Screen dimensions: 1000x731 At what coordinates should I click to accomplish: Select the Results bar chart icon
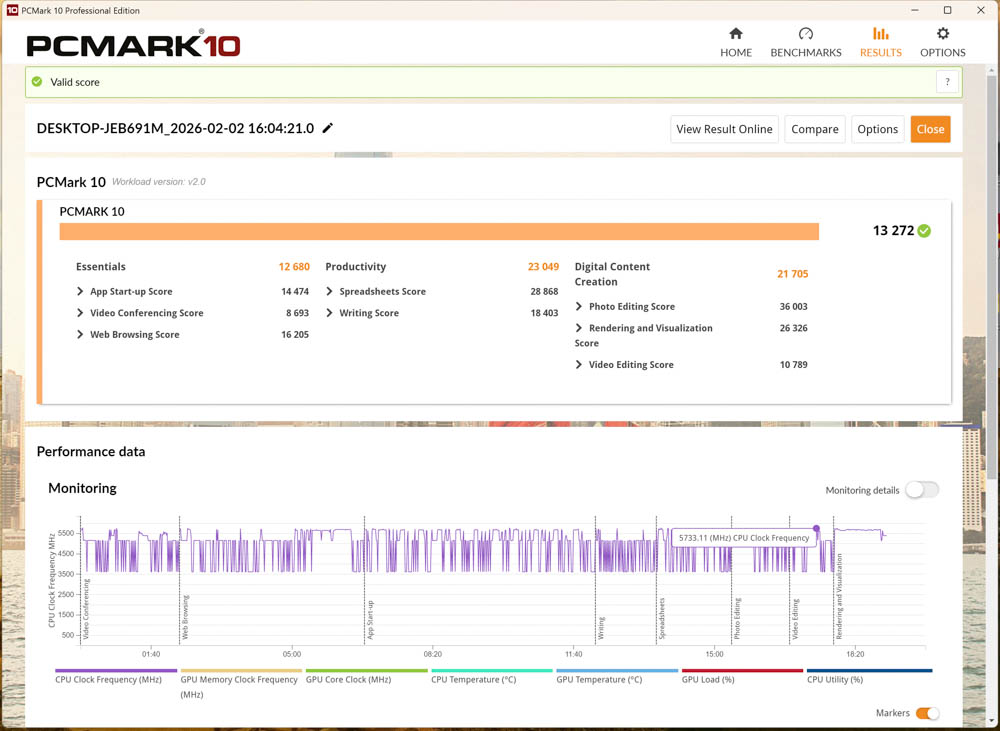(880, 34)
